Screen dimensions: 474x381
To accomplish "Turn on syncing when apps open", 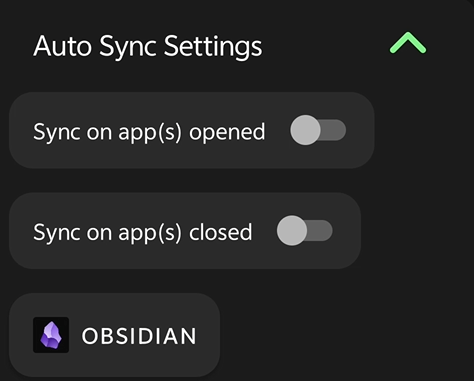I will pyautogui.click(x=318, y=130).
